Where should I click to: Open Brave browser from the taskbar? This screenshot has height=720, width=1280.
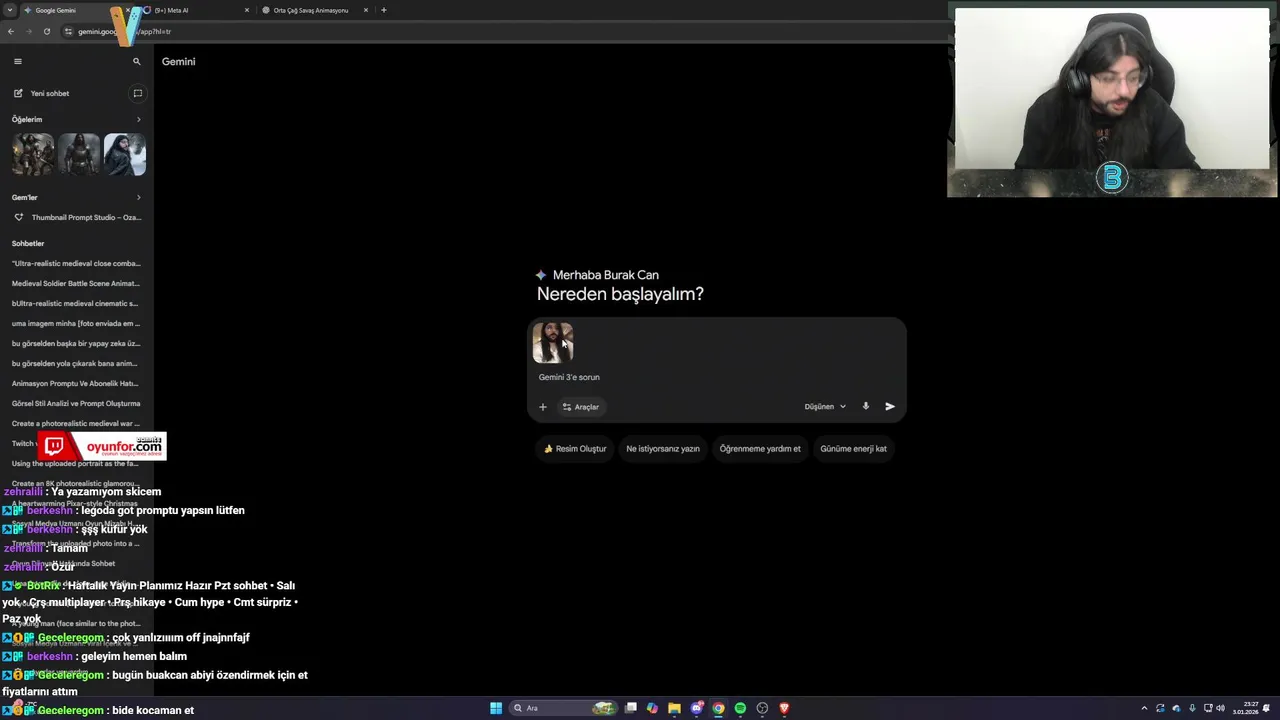784,708
